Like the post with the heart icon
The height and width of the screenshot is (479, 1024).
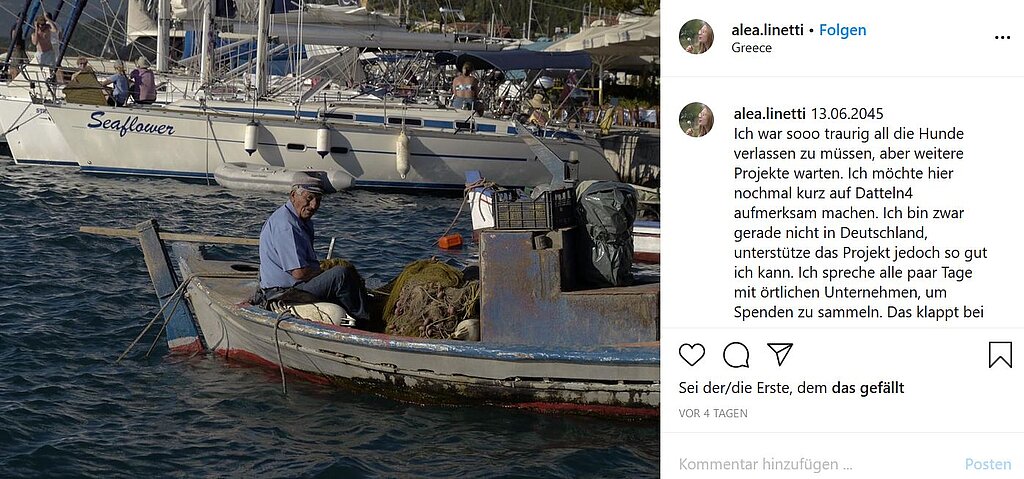point(692,355)
